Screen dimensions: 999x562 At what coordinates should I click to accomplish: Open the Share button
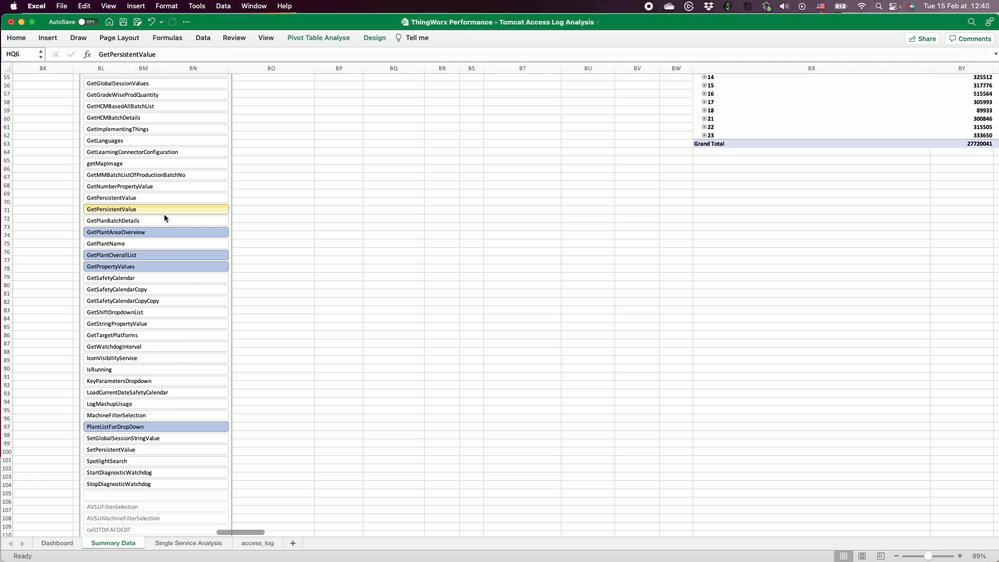(x=923, y=38)
